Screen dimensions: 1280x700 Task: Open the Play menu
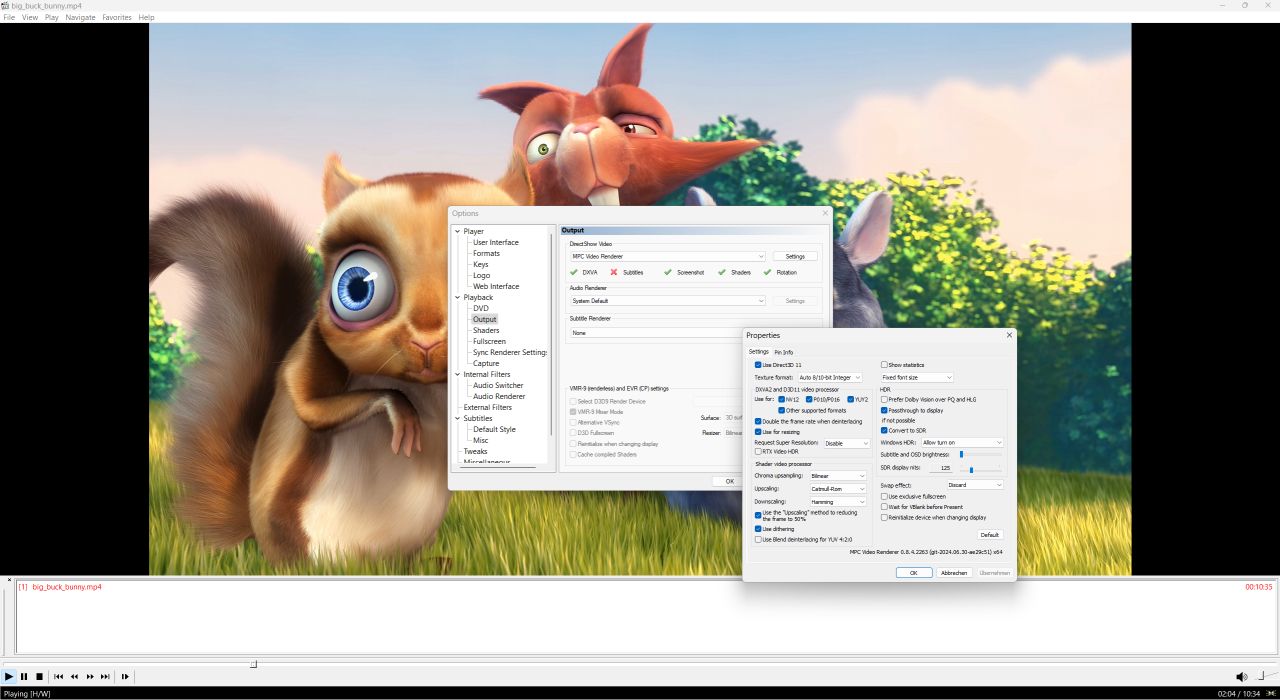coord(52,17)
